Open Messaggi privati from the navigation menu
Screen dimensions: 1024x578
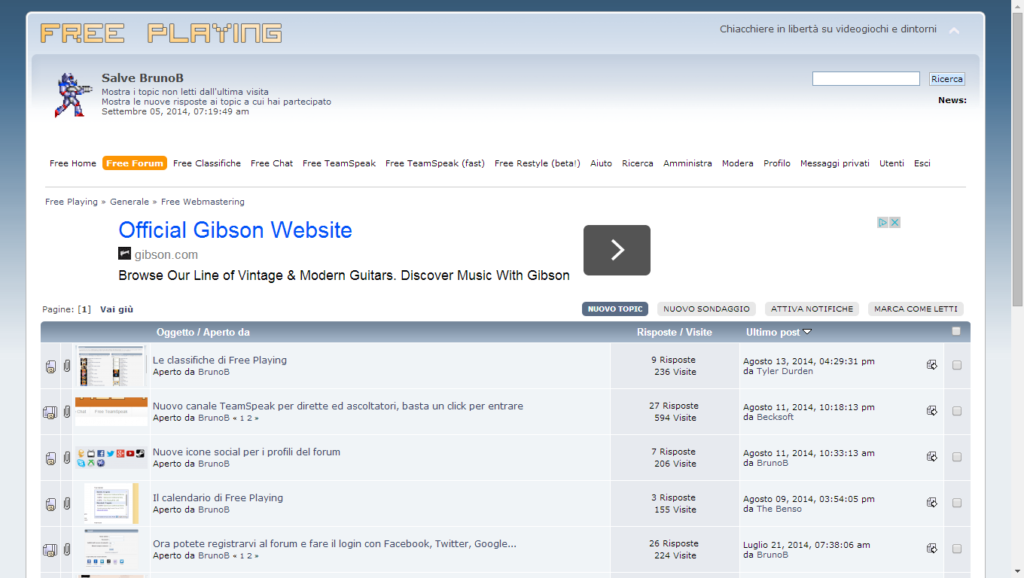point(834,163)
